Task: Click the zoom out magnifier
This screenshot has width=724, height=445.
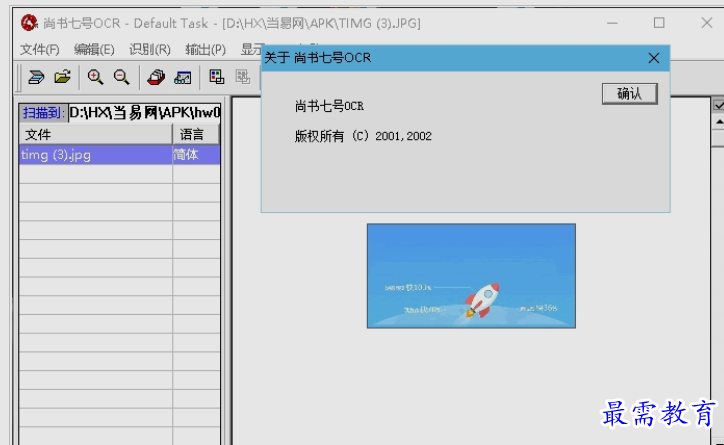Action: pos(122,77)
